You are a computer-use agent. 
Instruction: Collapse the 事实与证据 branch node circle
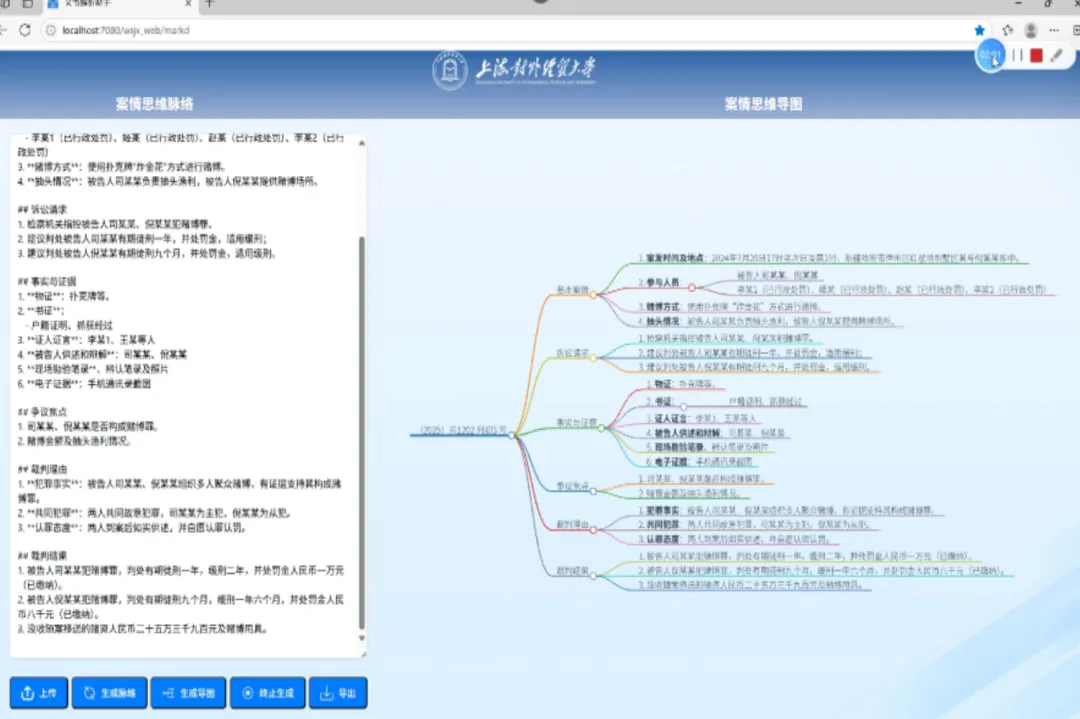click(601, 428)
